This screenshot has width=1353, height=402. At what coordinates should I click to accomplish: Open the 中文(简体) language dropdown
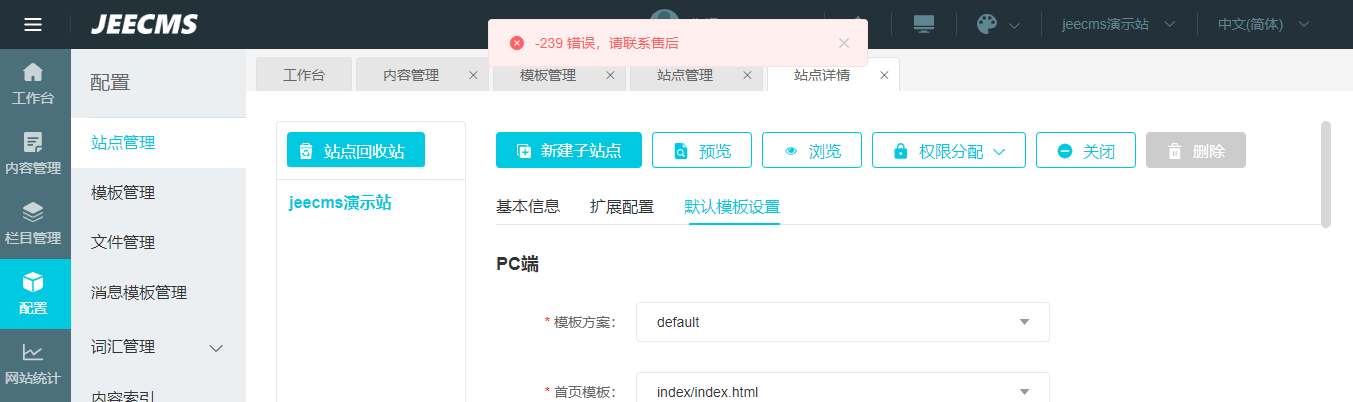click(1263, 24)
